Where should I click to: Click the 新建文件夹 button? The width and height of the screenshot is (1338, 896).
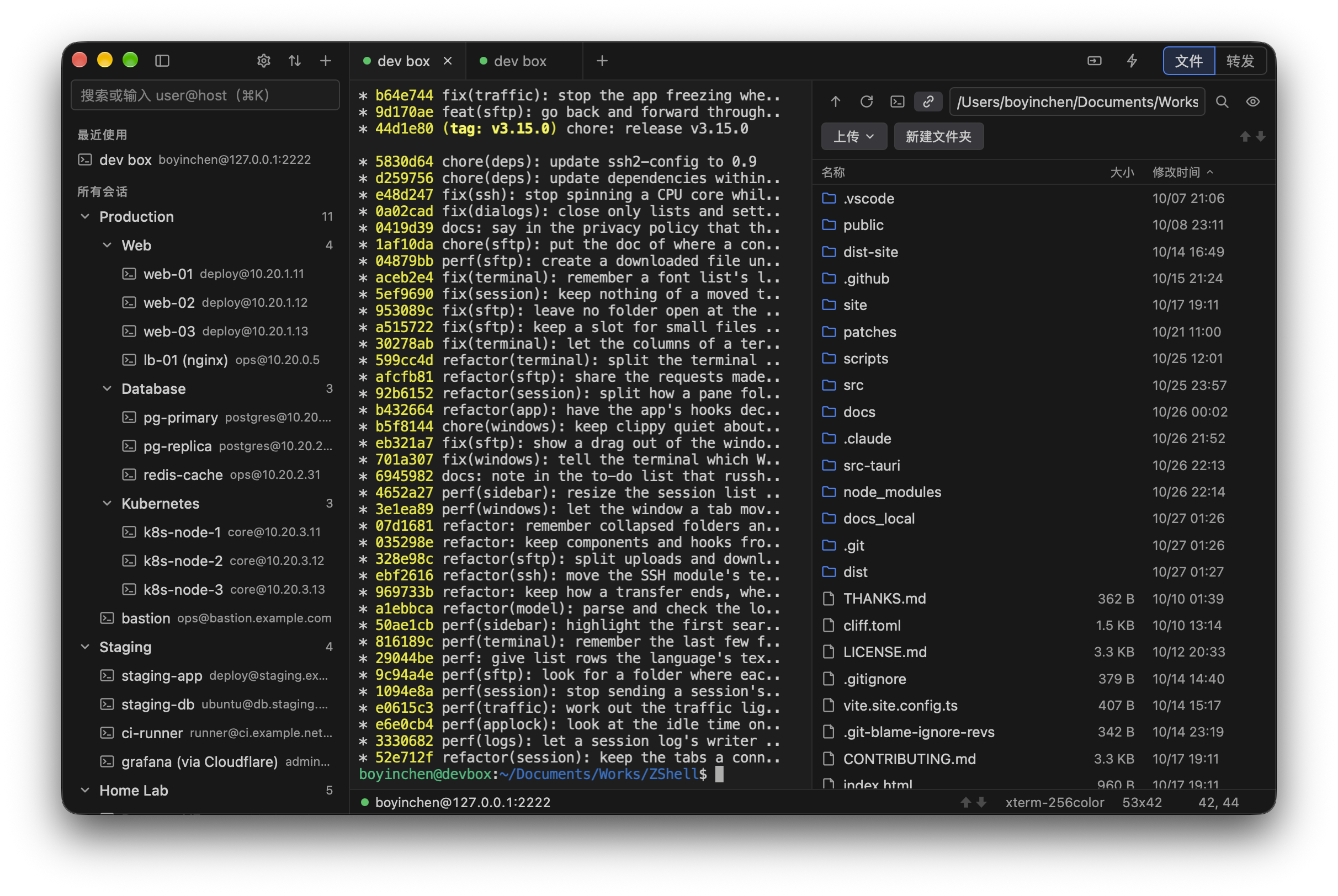(938, 137)
